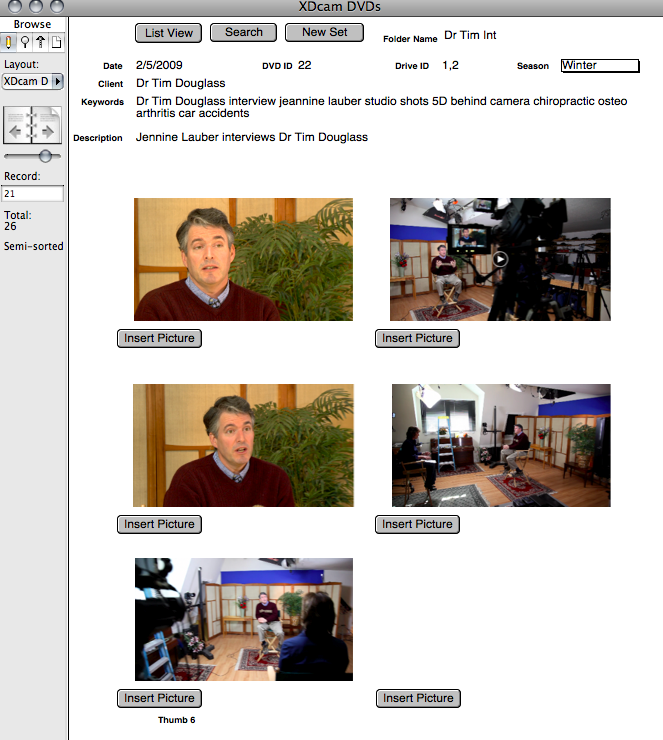Click the Keywords text about chiropractic osteo arthritis

coord(381,107)
